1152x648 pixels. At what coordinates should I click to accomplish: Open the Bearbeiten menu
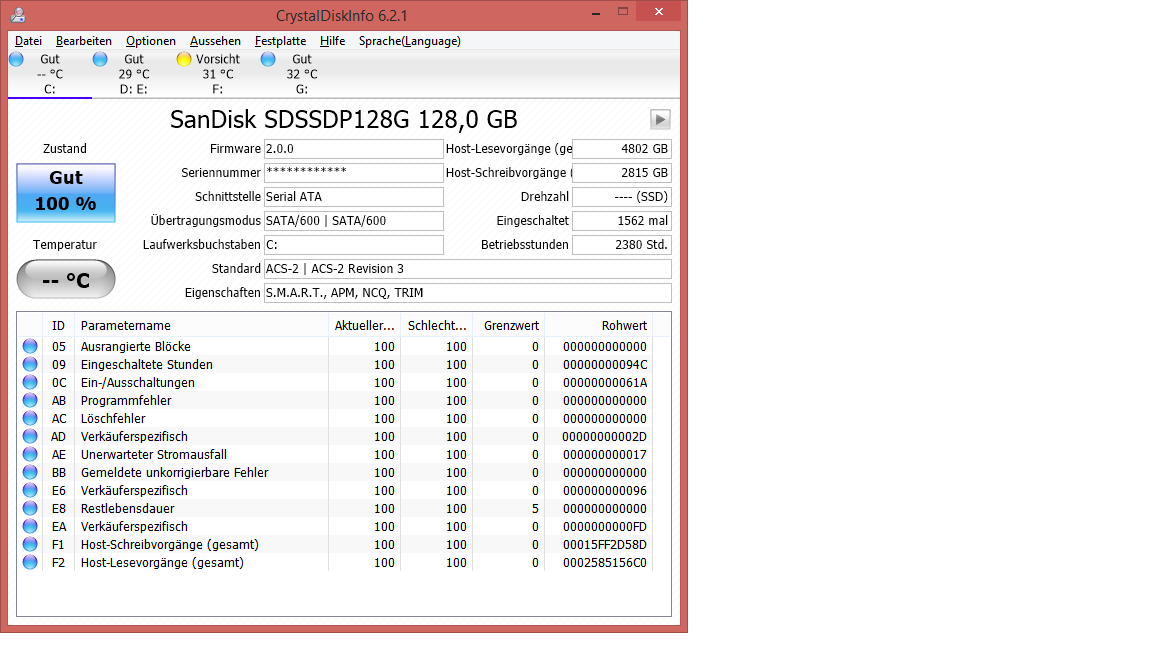coord(84,41)
